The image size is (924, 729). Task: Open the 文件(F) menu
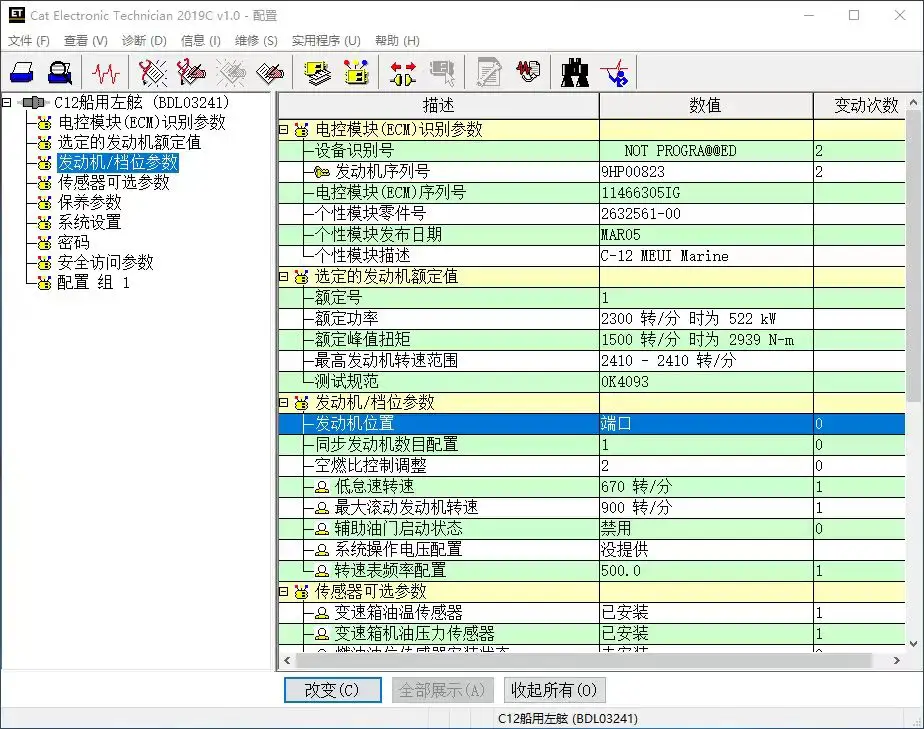28,41
